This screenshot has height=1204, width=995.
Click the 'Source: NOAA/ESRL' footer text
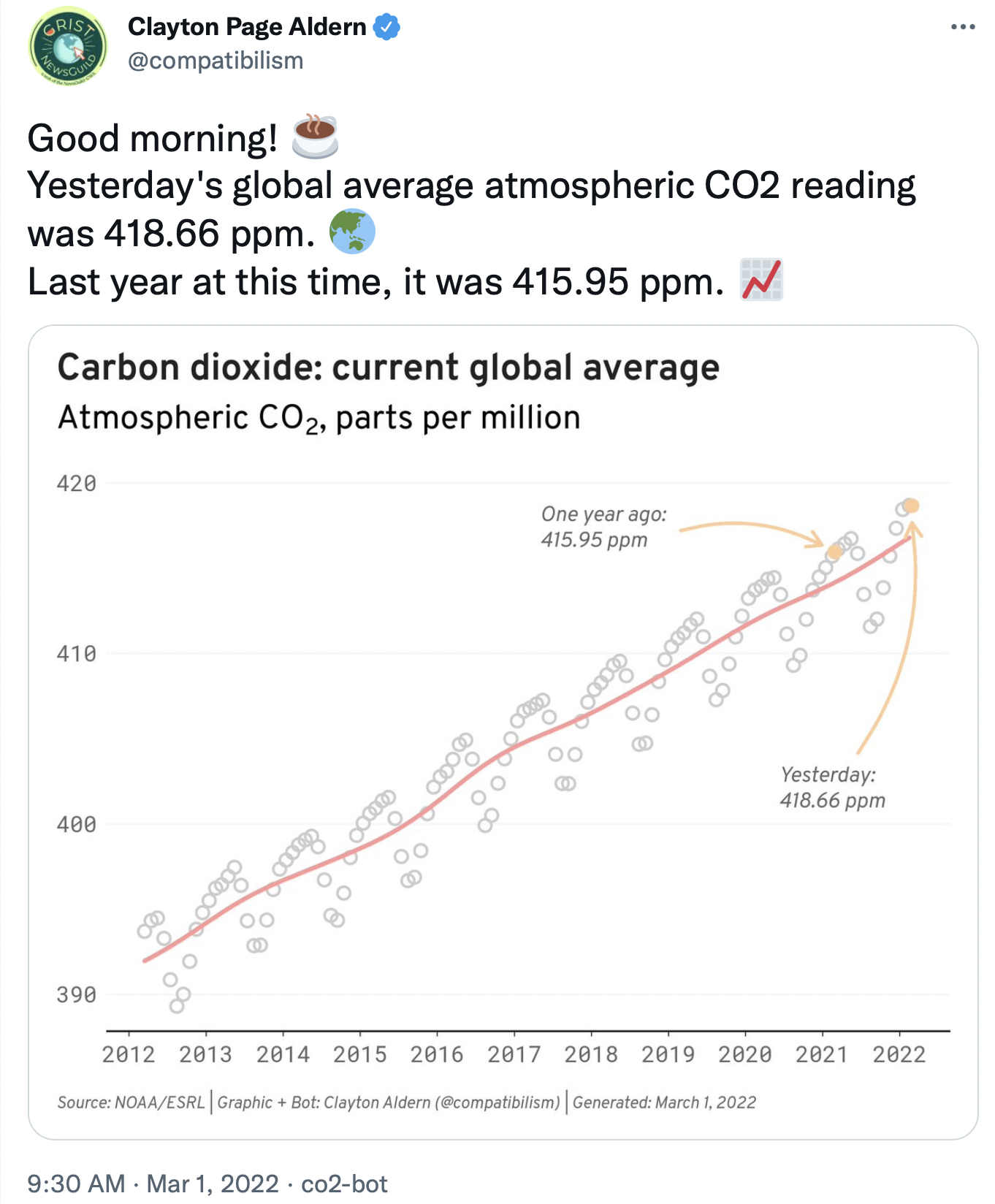(131, 1102)
